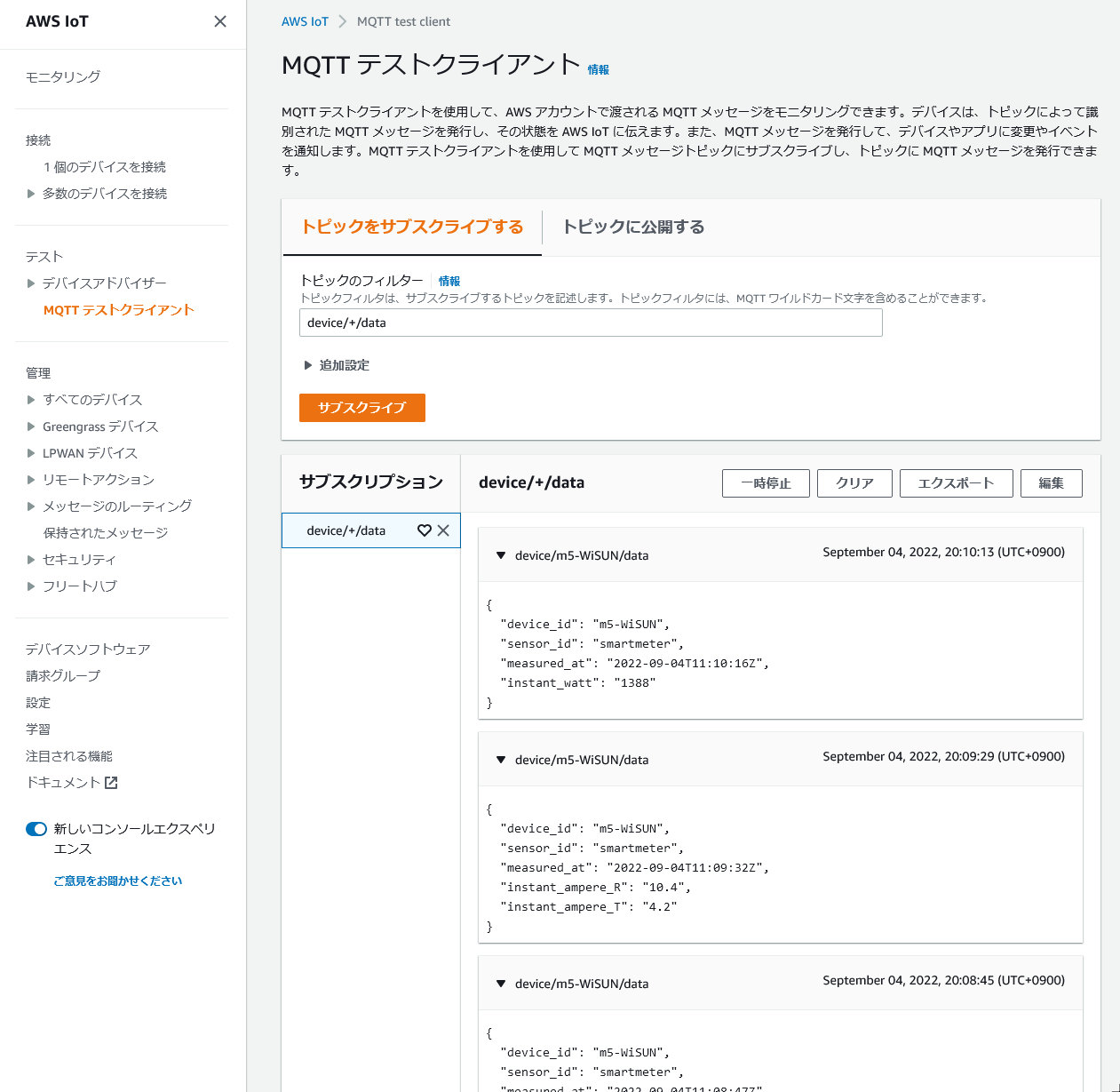Expand フリートハブ section
Screen dimensions: 1120x1092
[x=31, y=586]
